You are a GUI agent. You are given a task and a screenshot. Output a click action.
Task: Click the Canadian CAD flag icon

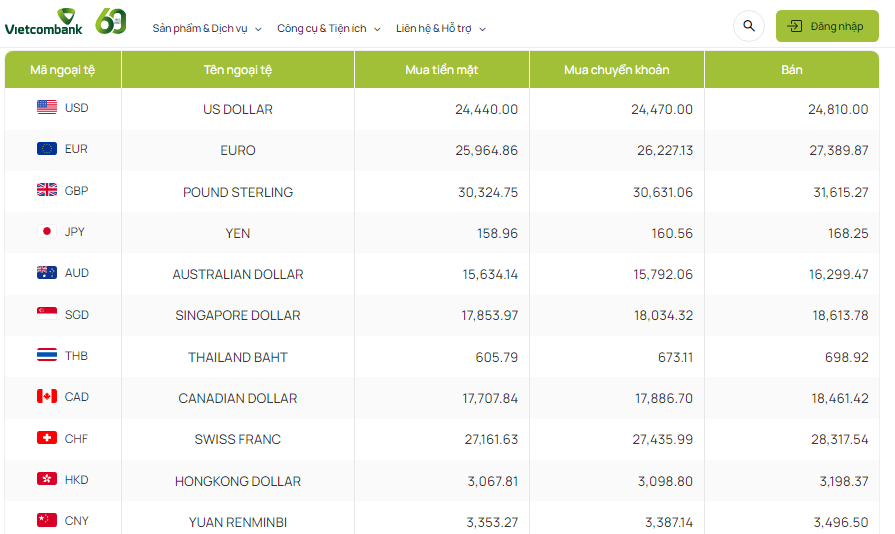pos(47,397)
